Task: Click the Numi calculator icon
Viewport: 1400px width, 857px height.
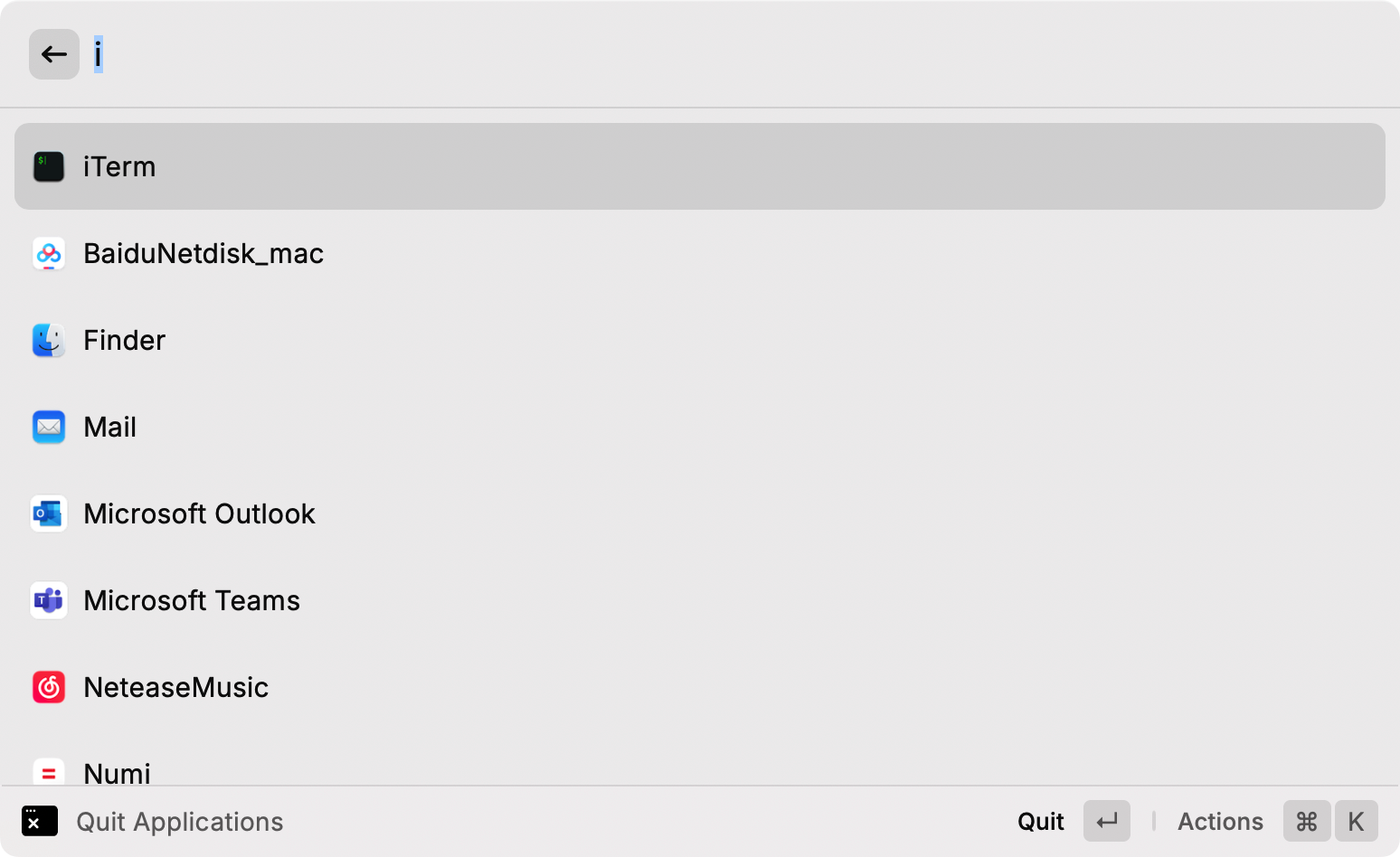Action: pos(49,771)
